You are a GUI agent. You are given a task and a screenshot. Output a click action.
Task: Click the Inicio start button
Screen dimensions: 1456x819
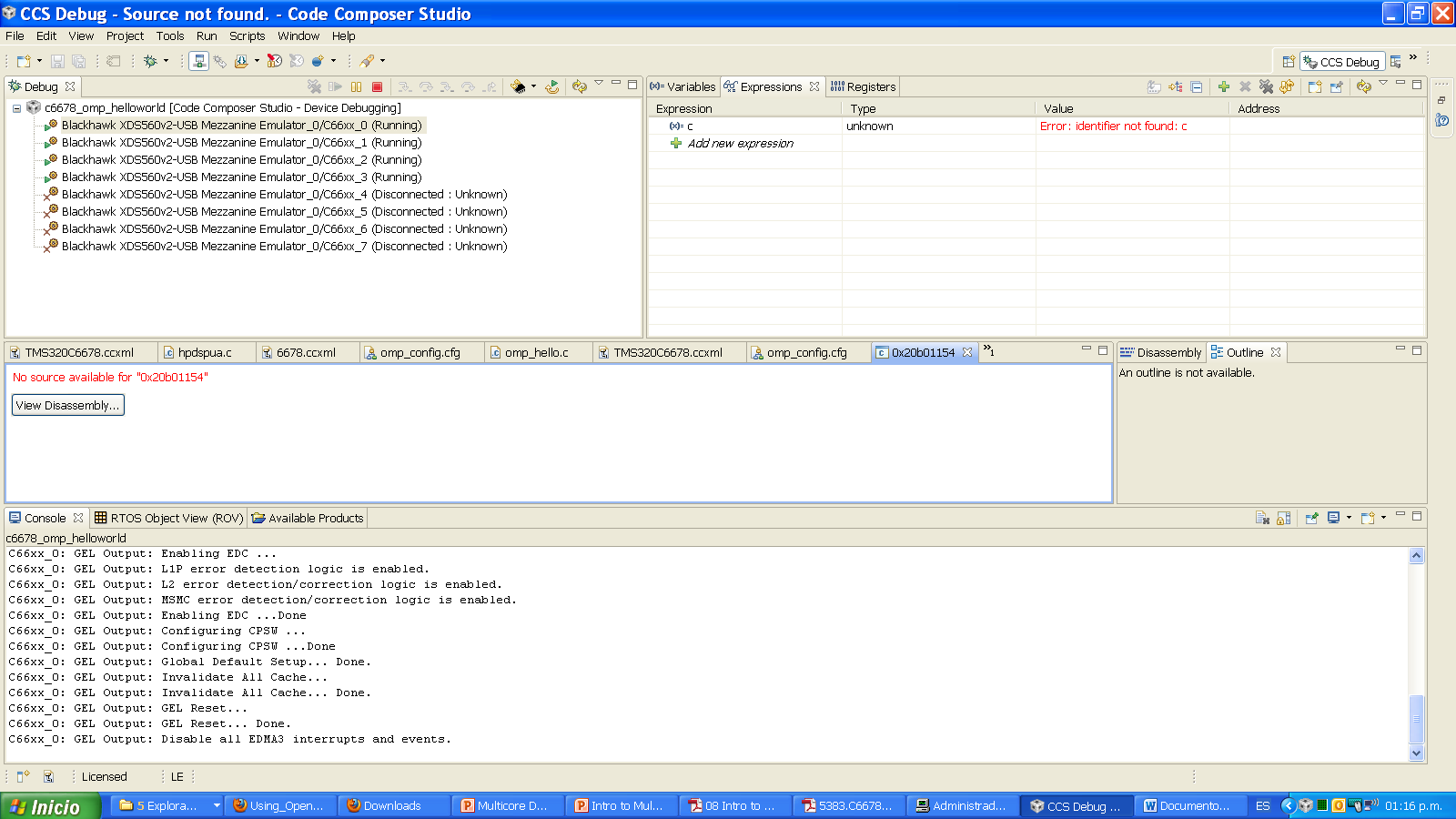(x=50, y=806)
